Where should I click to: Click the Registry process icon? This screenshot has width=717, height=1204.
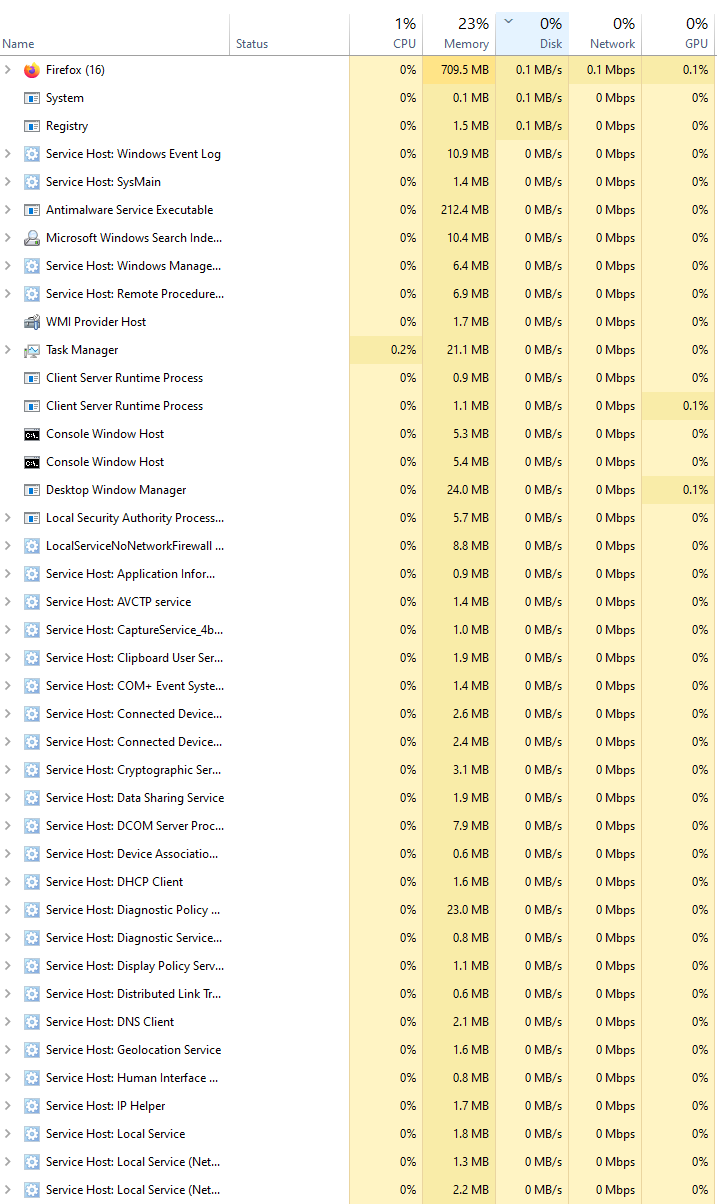pos(31,126)
